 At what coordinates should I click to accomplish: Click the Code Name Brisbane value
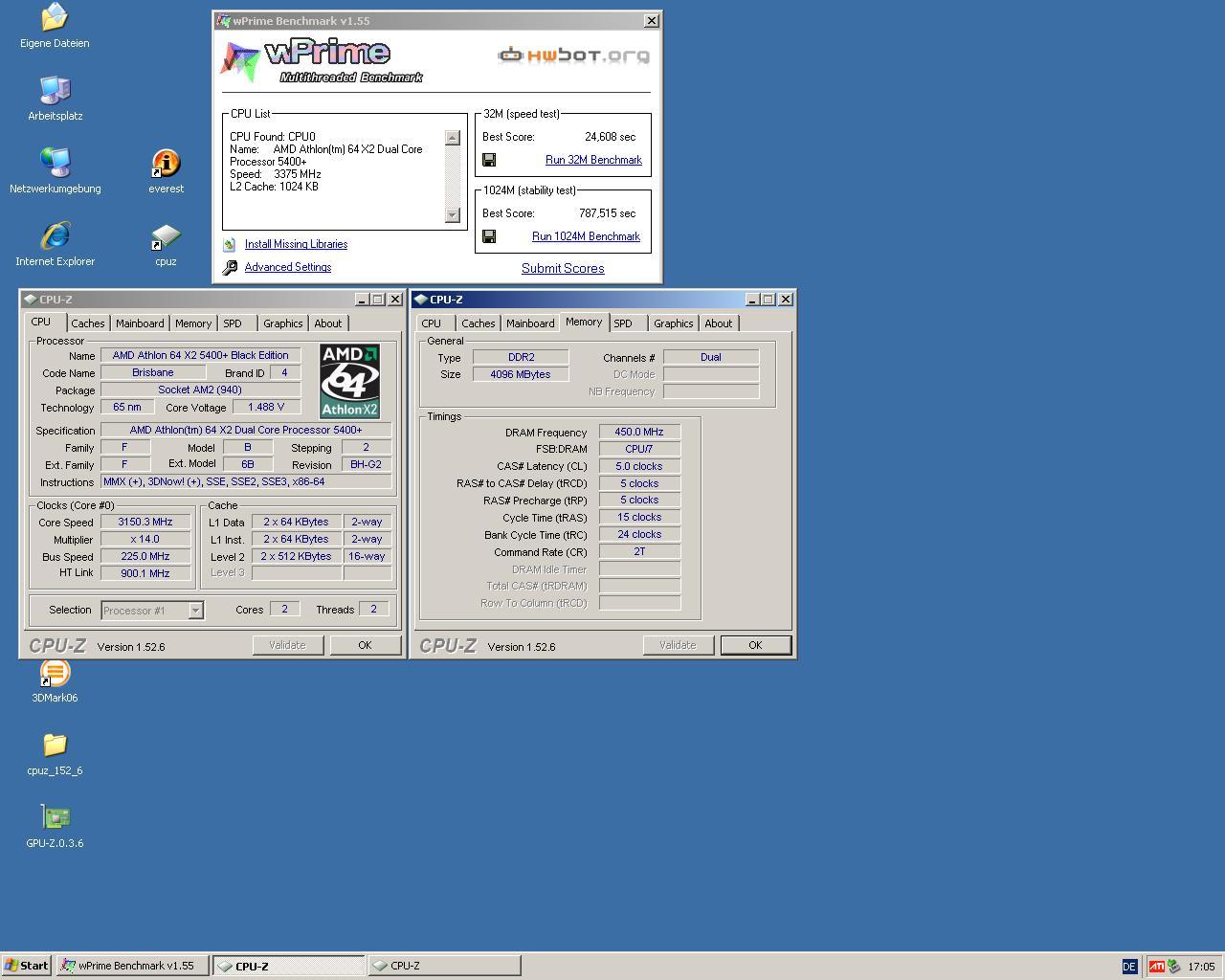(153, 372)
